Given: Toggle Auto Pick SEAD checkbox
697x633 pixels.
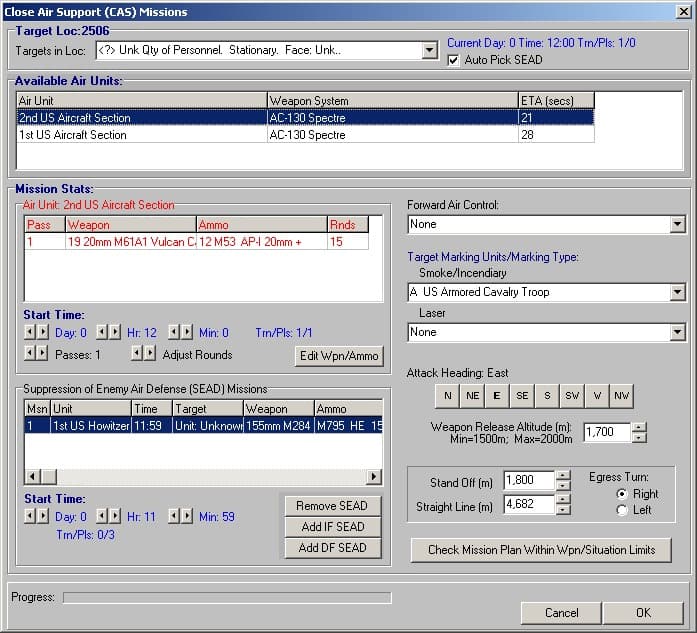Looking at the screenshot, I should pyautogui.click(x=454, y=60).
